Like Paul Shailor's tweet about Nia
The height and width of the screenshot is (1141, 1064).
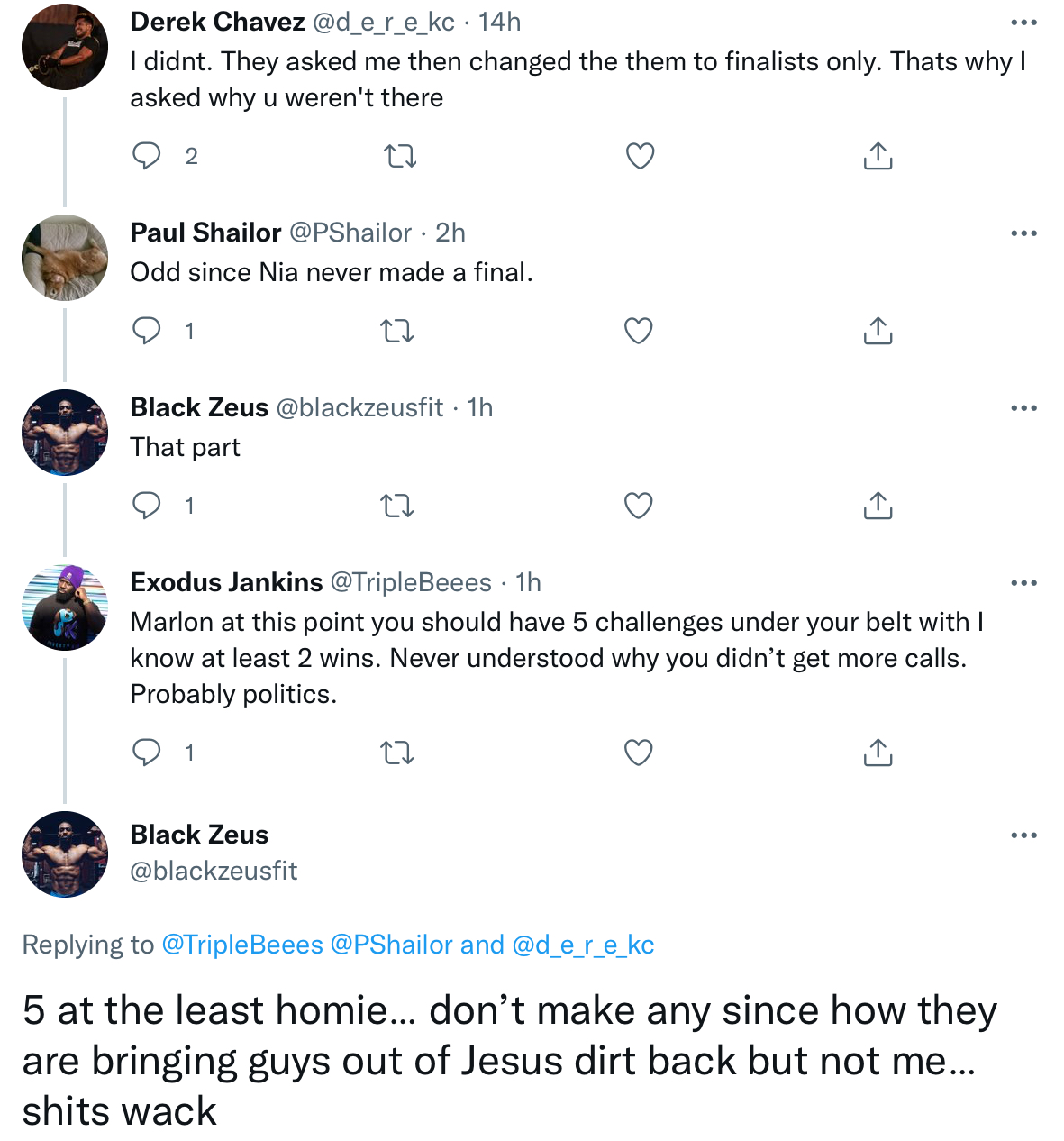[x=639, y=332]
